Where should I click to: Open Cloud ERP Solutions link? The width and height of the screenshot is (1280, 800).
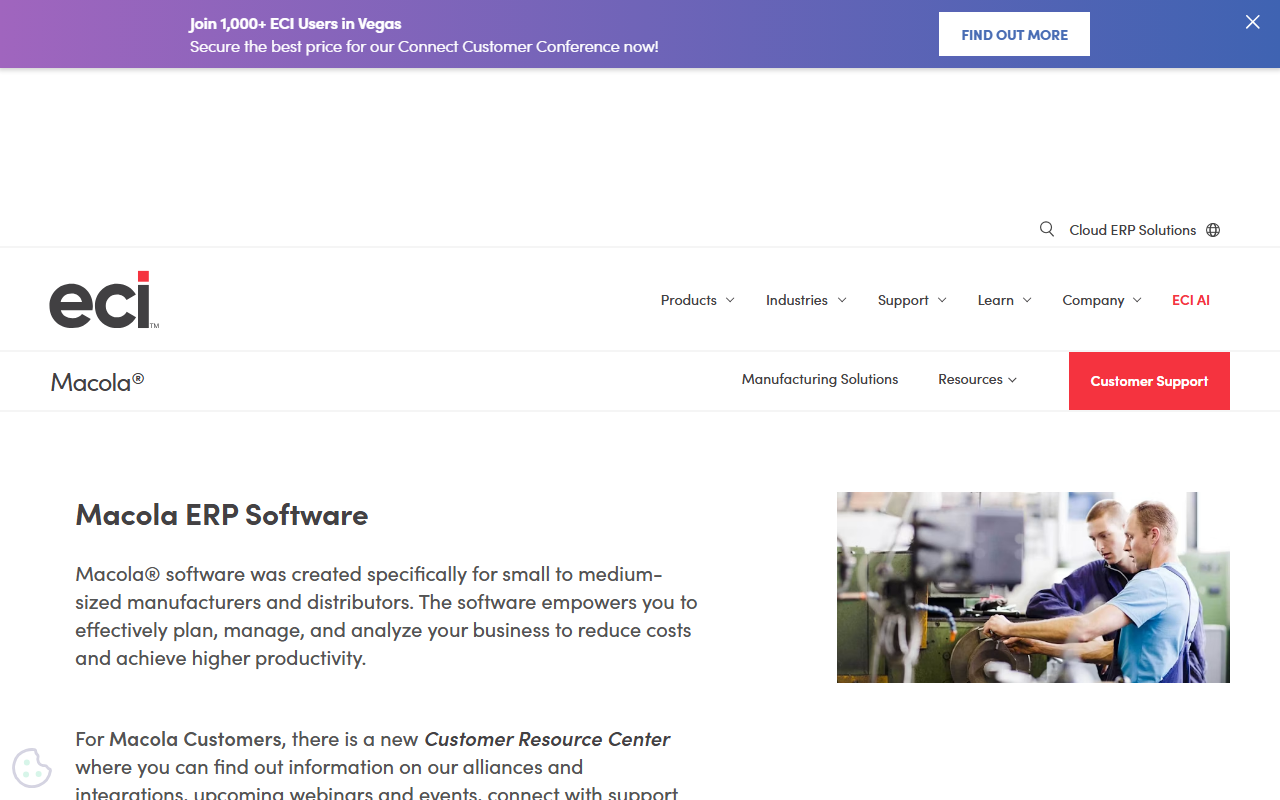coord(1132,230)
